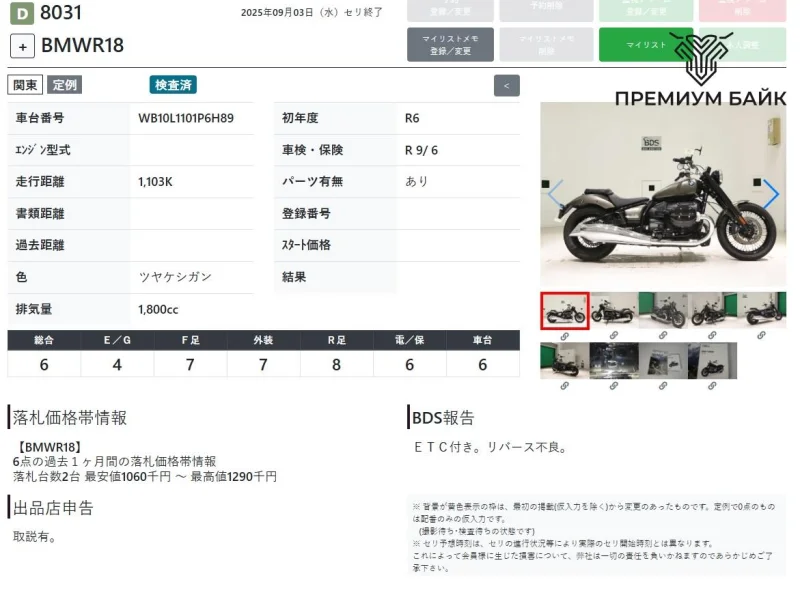Collapse panel using the gray < button
Screen dimensions: 800x600
[506, 85]
